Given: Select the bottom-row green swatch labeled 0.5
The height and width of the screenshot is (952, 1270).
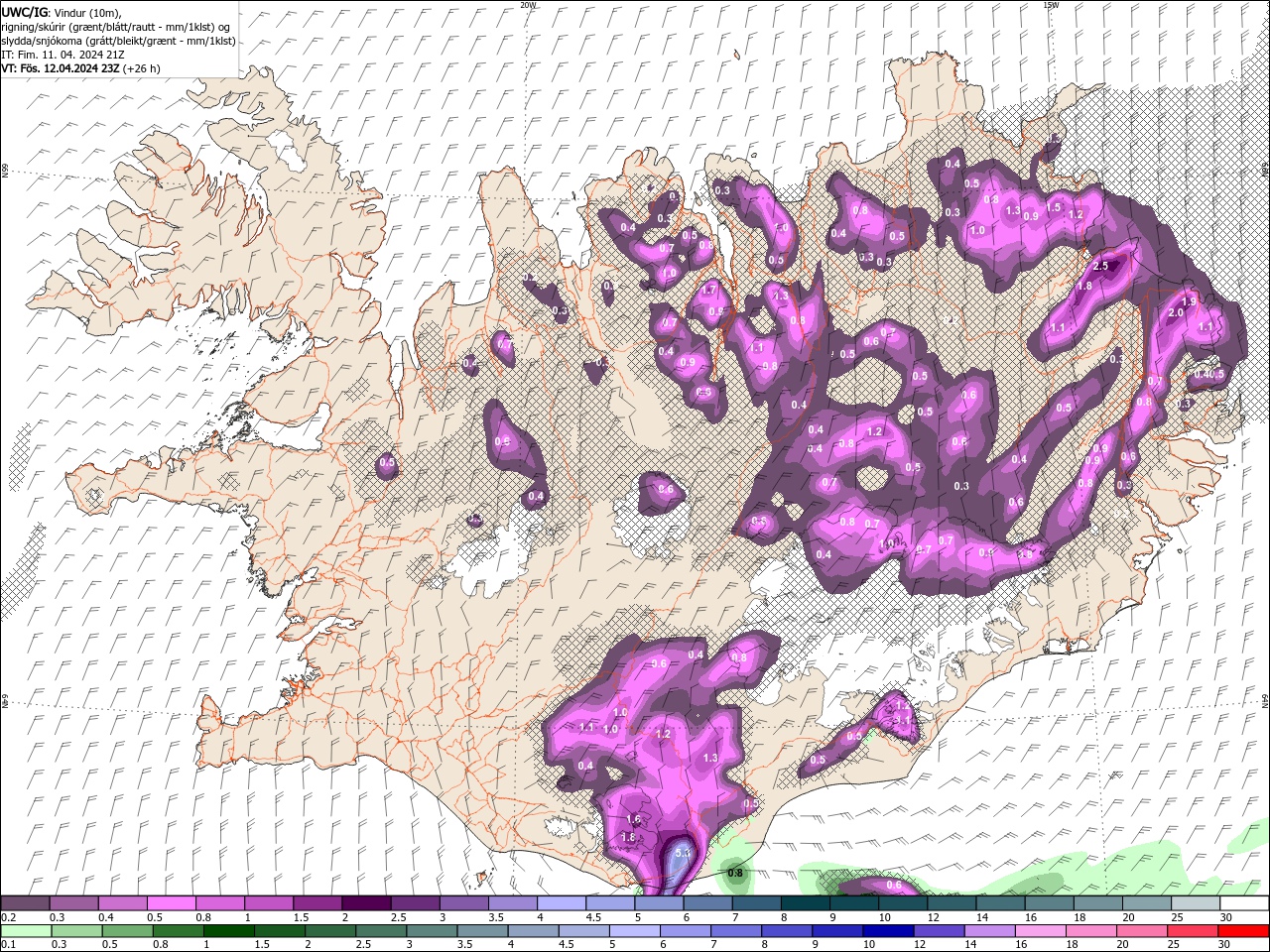Looking at the screenshot, I should [x=127, y=931].
